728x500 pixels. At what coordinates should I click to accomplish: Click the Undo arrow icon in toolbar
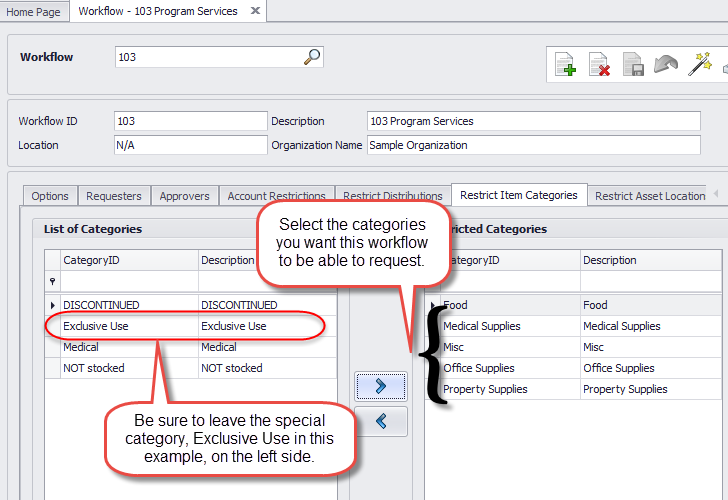(666, 66)
